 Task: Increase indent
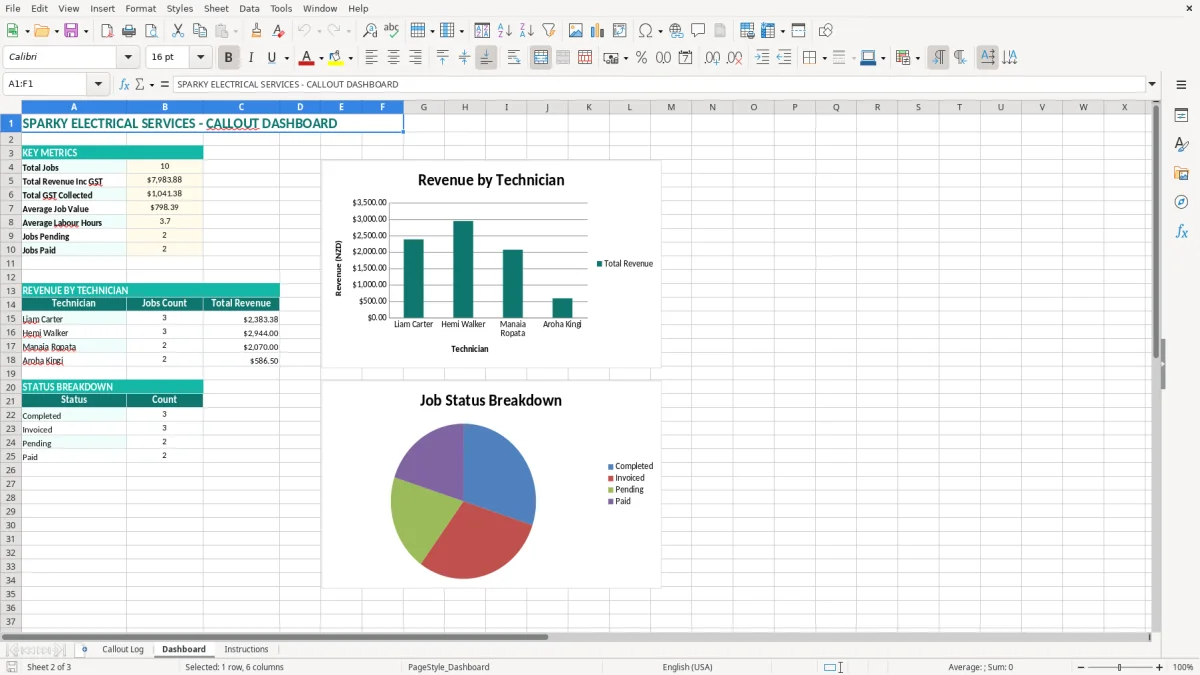[762, 58]
